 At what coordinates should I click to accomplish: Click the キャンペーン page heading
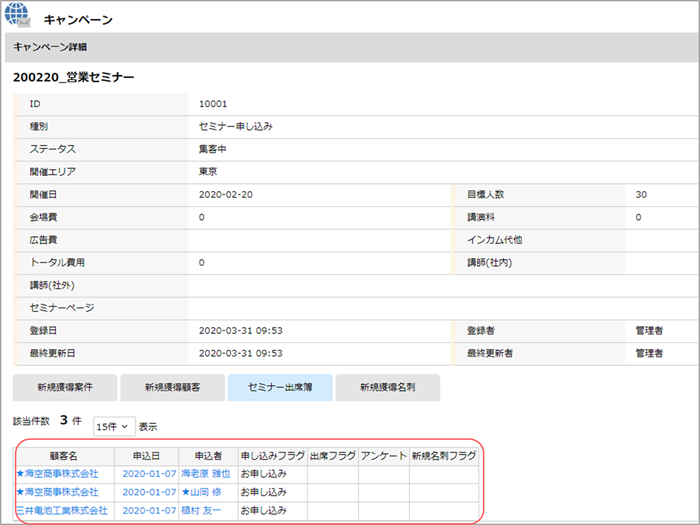[x=78, y=20]
